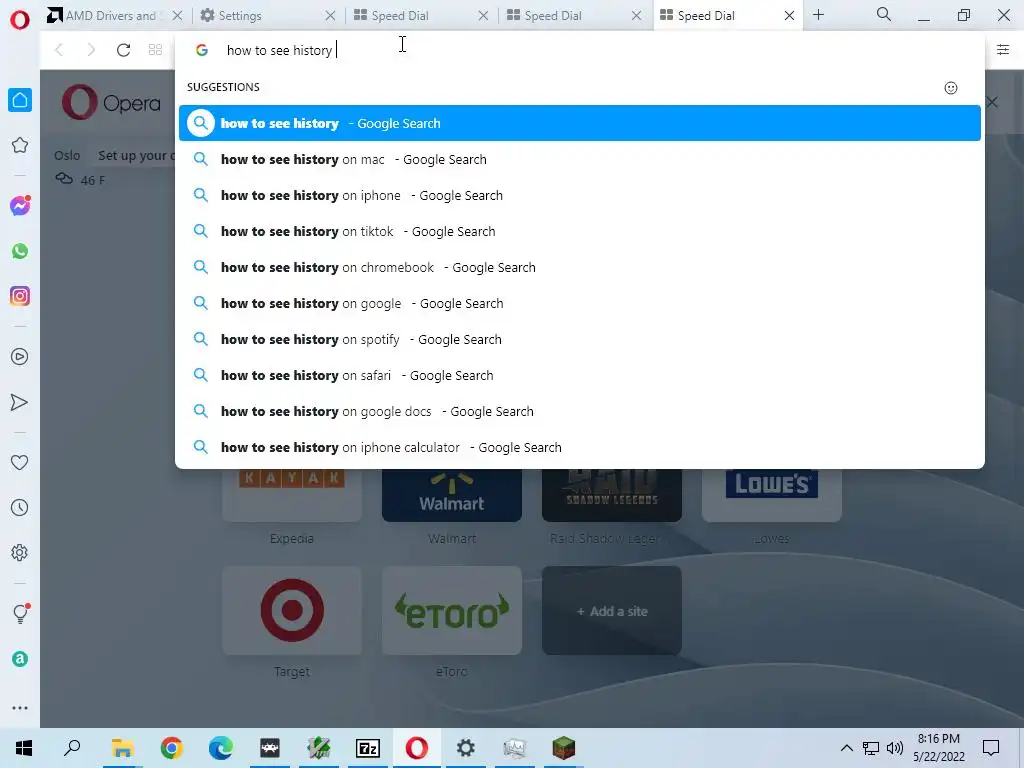
Task: Choose 'how to see history on spotify' suggestion
Action: tap(580, 339)
